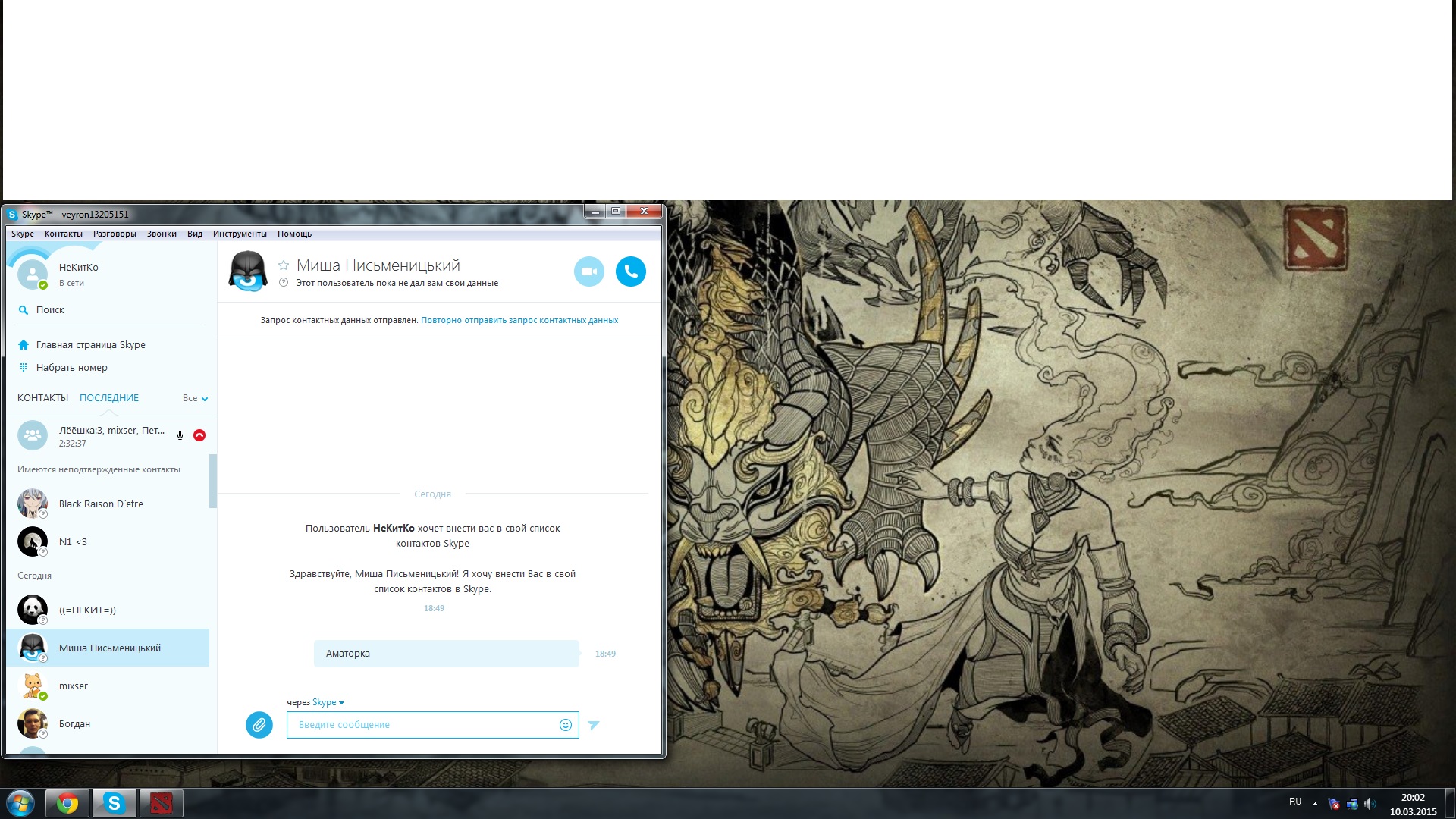The height and width of the screenshot is (819, 1456).
Task: Mark Миша Письменицький as favorite with the star
Action: coord(284,265)
